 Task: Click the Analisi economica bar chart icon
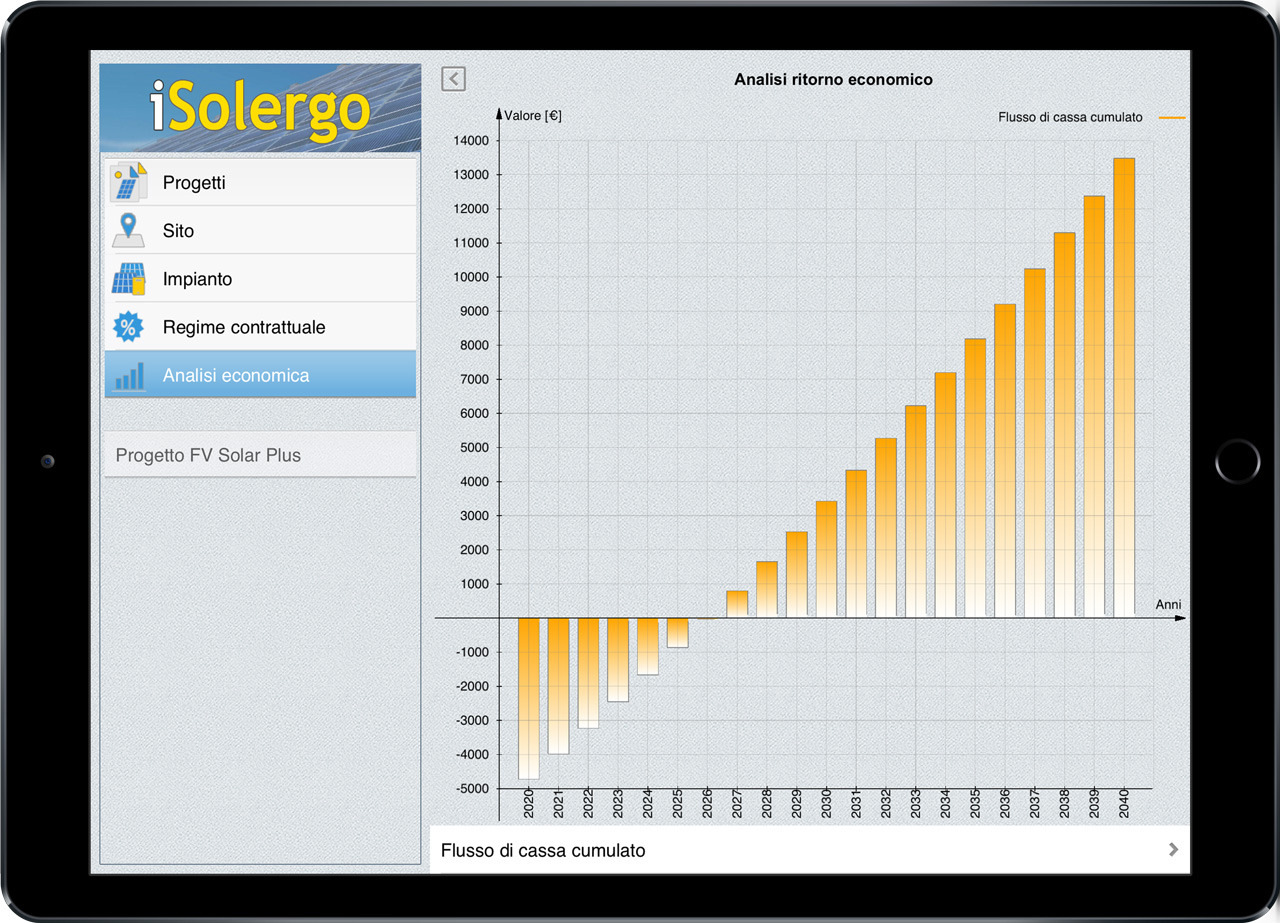(x=129, y=376)
